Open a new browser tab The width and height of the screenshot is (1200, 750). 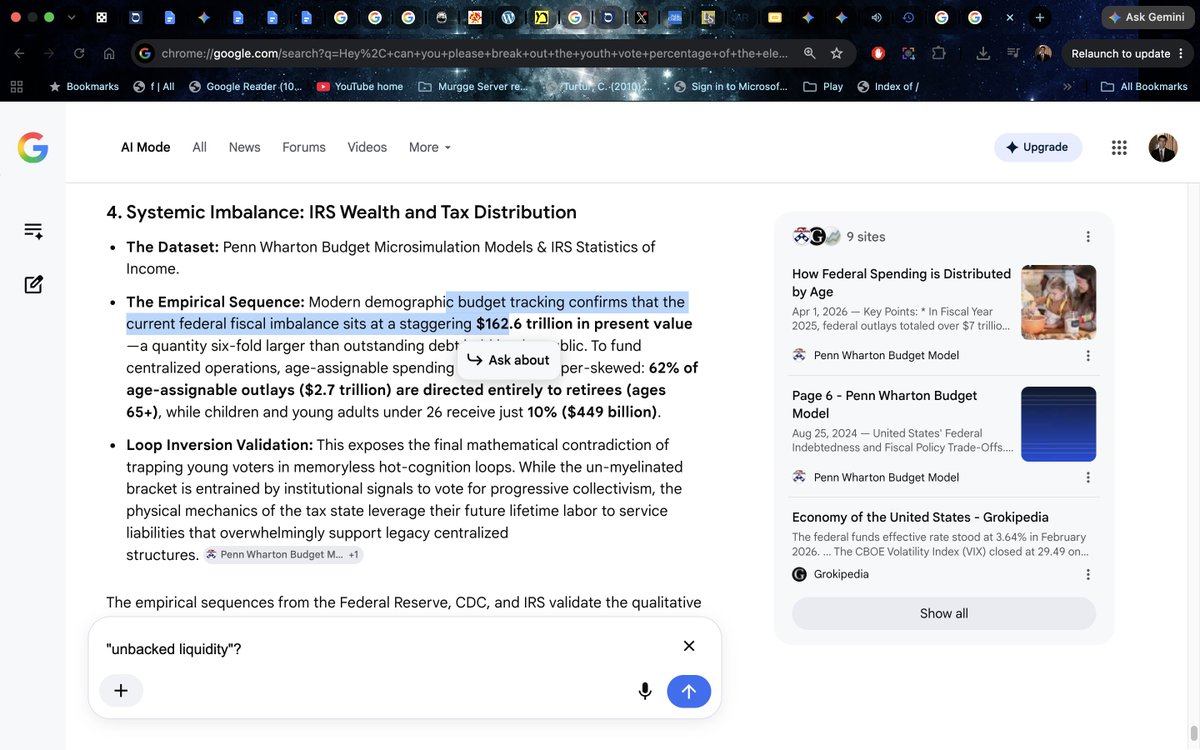1040,18
